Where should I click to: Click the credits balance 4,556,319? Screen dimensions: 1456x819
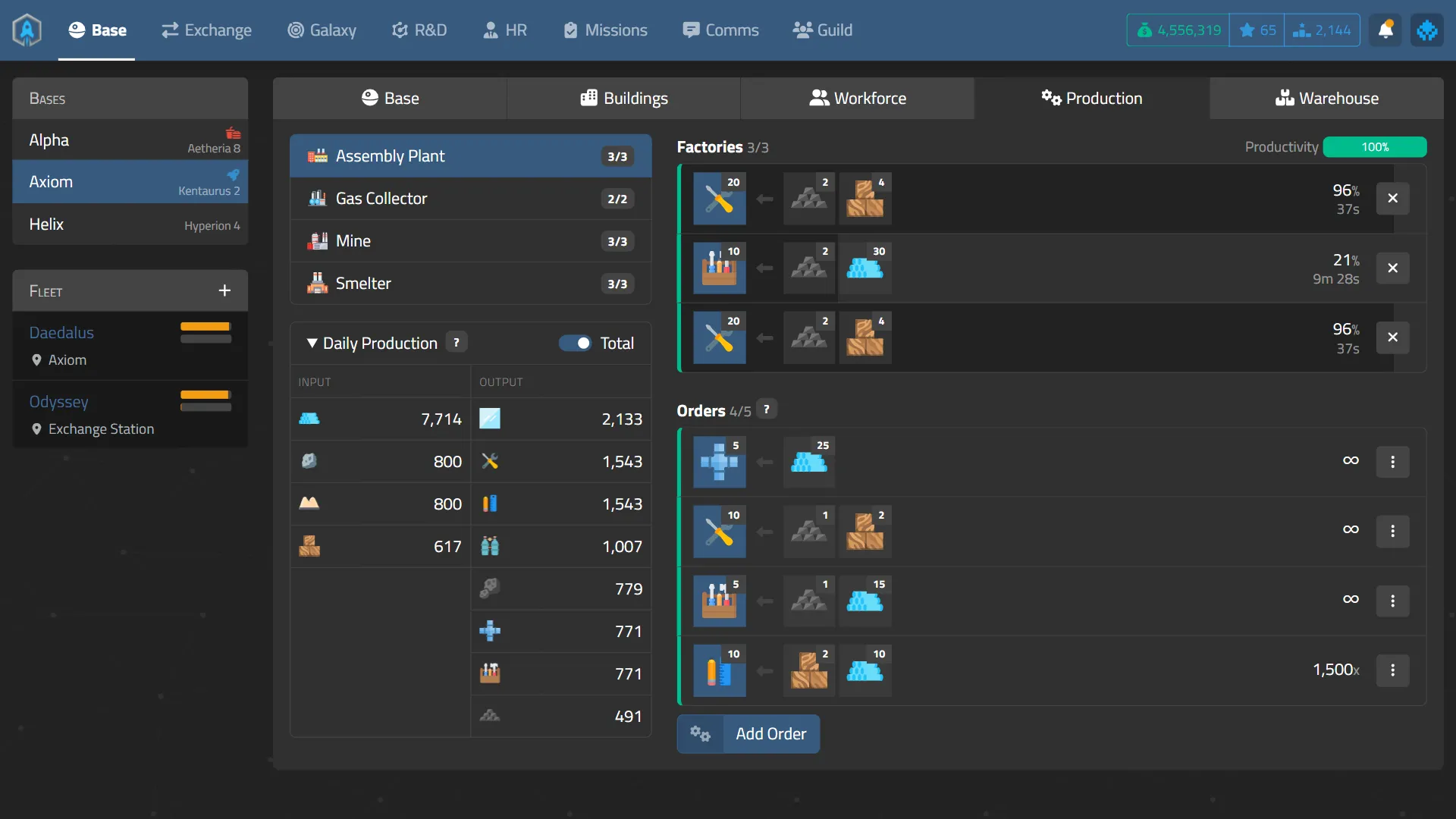point(1178,30)
